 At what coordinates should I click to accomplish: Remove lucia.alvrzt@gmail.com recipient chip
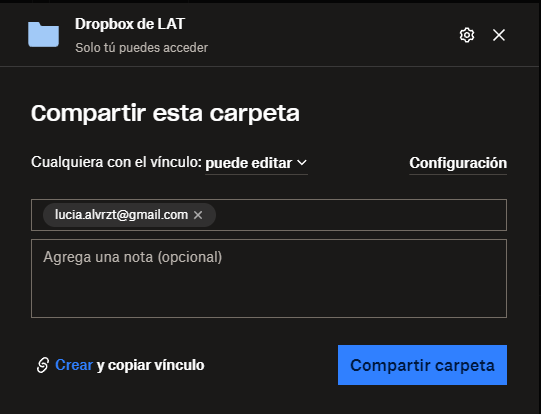198,215
